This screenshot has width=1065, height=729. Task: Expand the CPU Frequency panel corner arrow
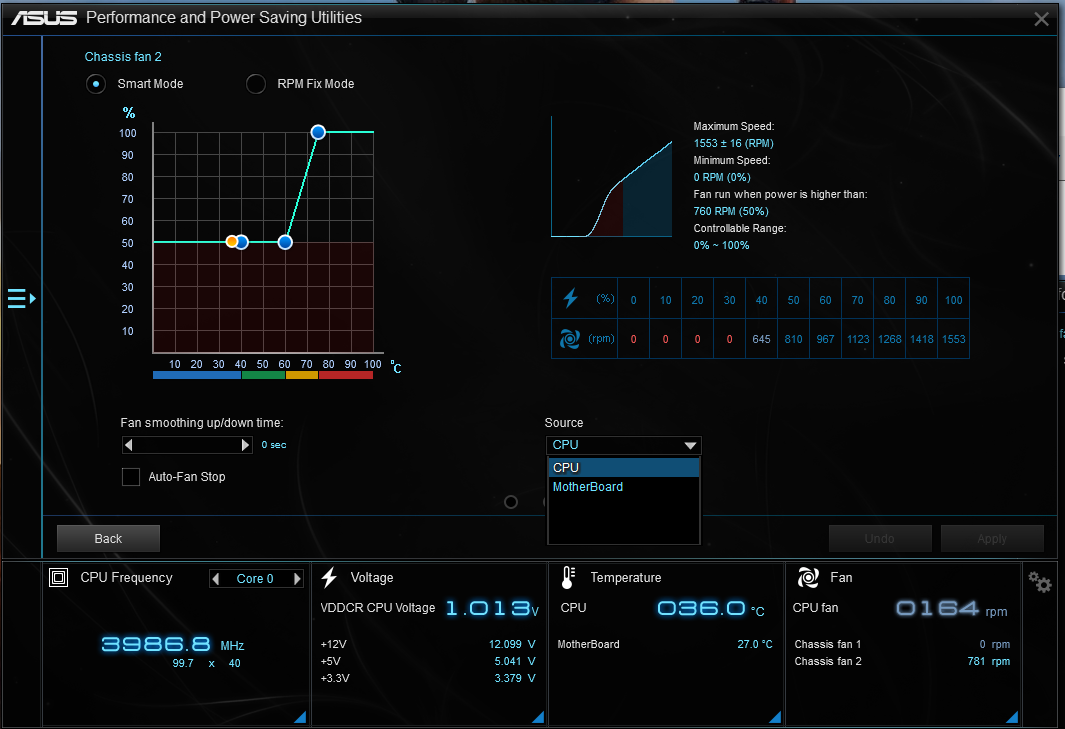(x=300, y=717)
